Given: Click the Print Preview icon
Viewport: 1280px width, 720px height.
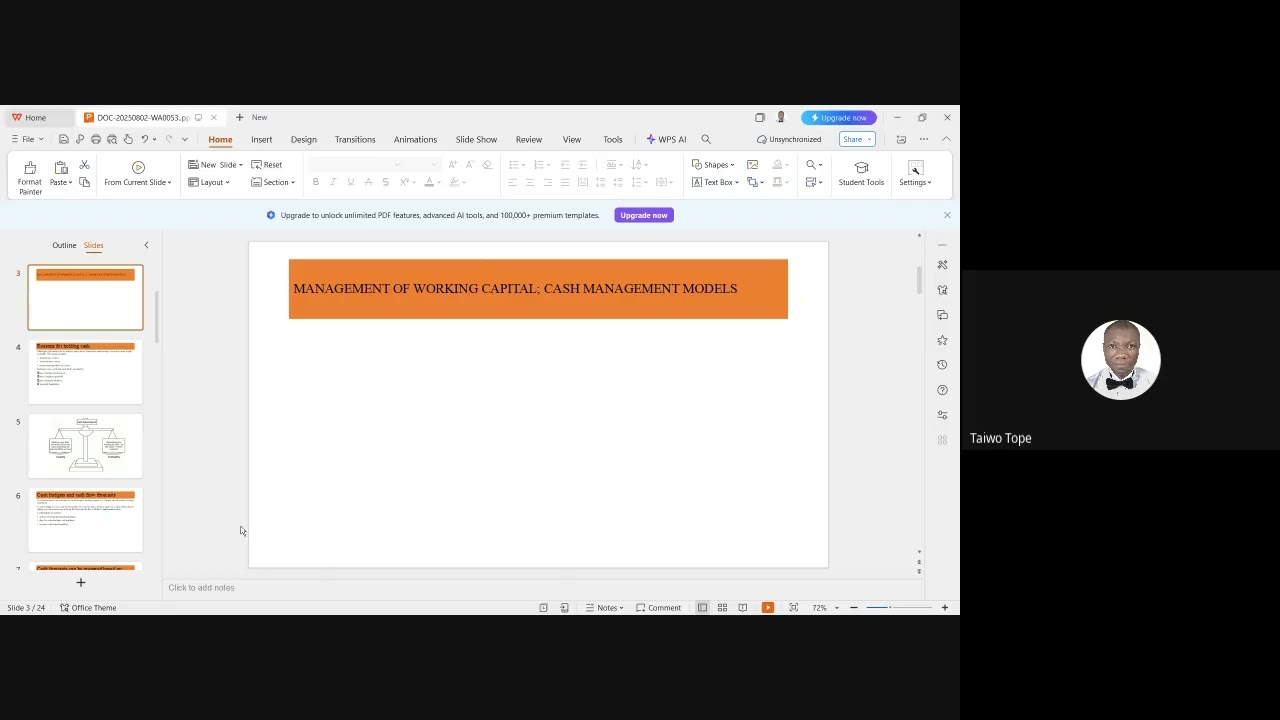Looking at the screenshot, I should tap(112, 139).
